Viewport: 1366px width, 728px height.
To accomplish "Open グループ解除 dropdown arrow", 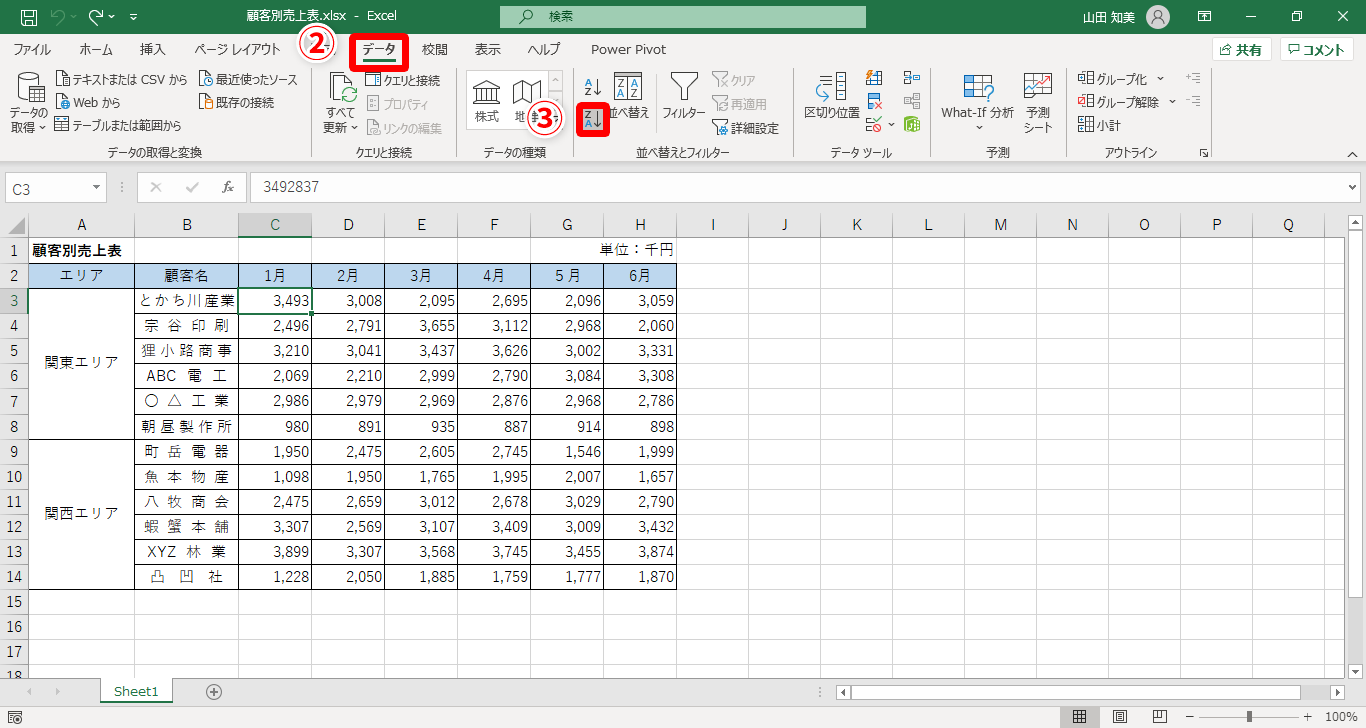I will pyautogui.click(x=1172, y=102).
